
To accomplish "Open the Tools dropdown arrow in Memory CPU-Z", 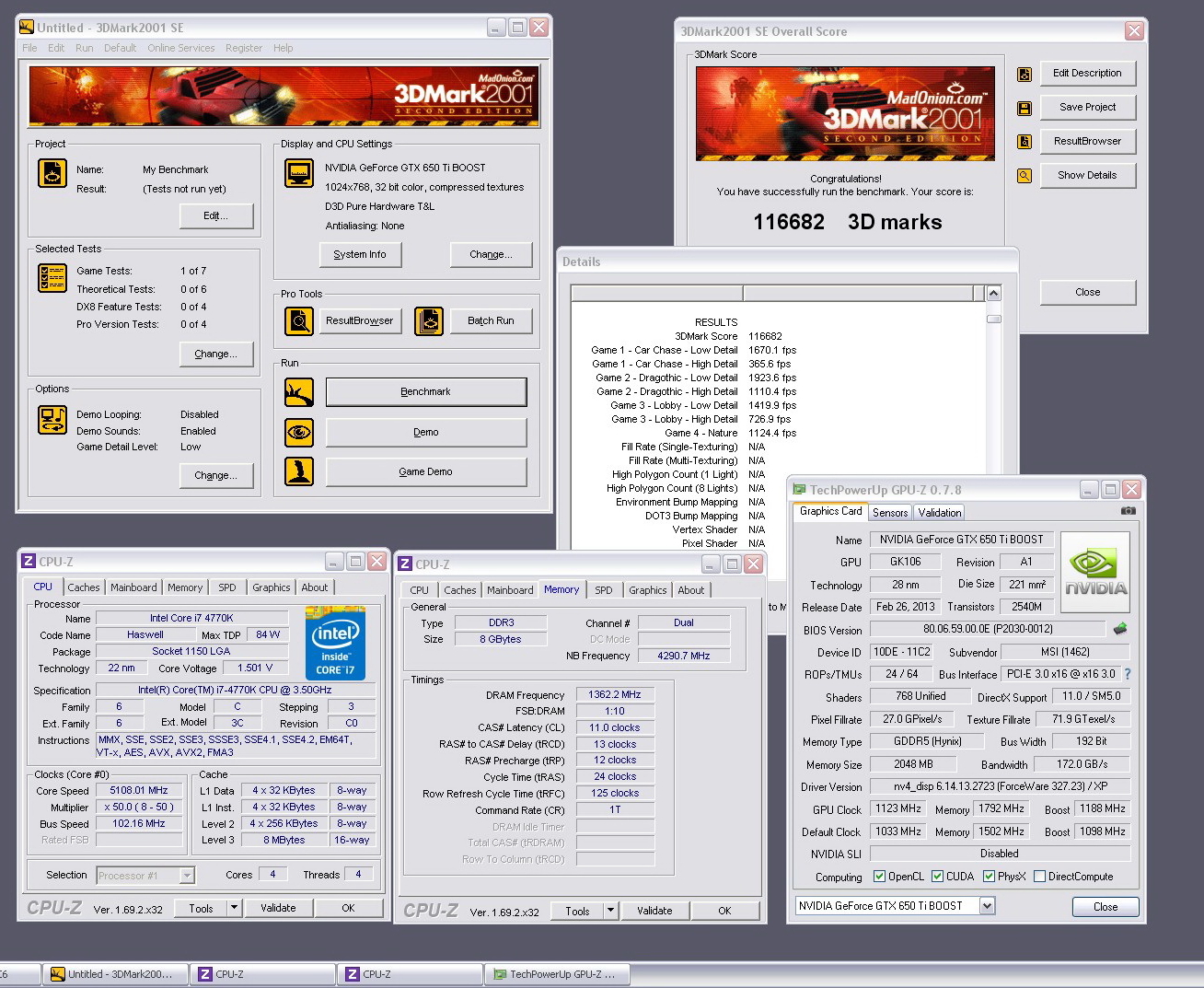I will click(610, 911).
